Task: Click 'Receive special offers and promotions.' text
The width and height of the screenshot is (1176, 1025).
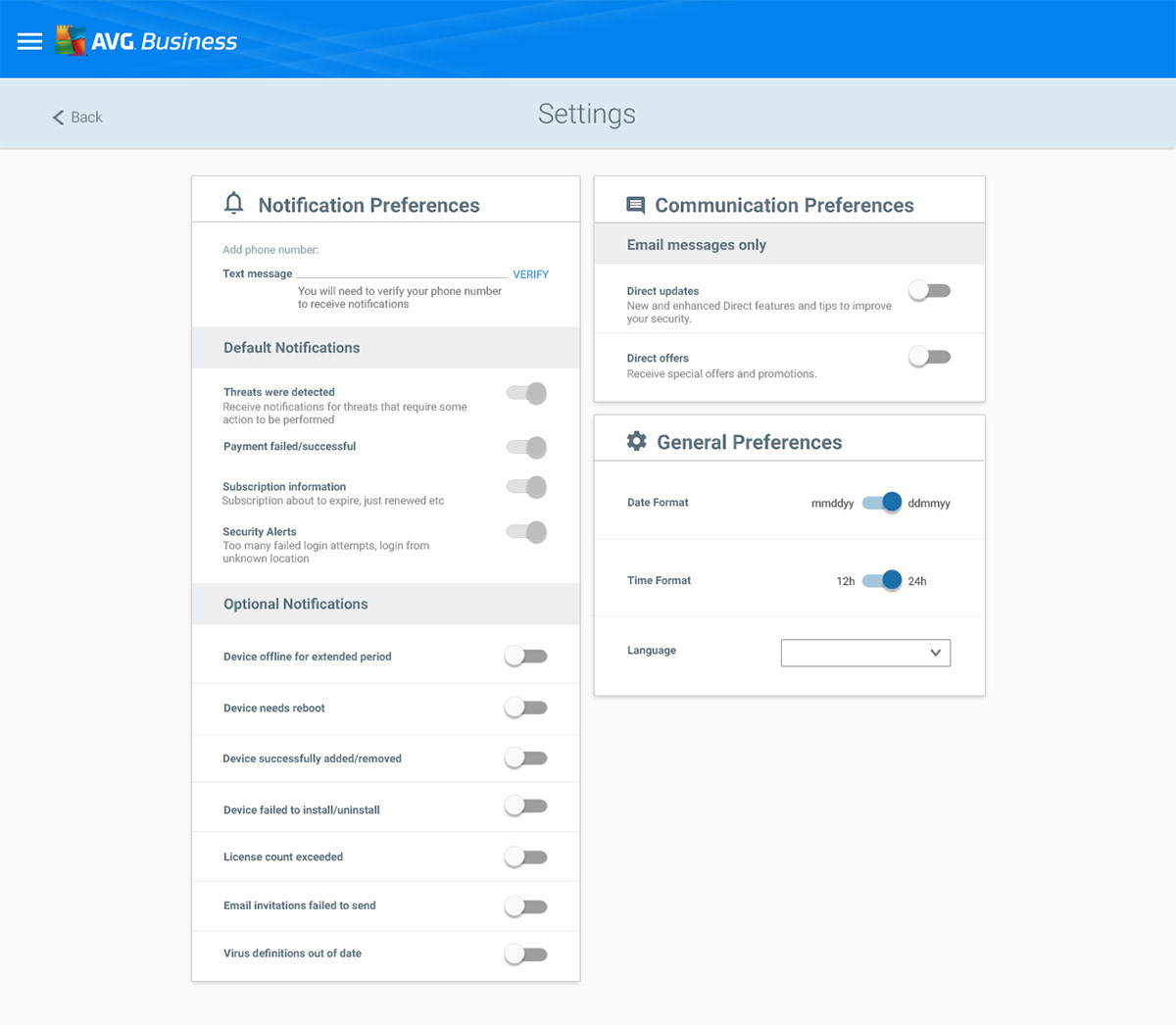Action: click(x=722, y=373)
